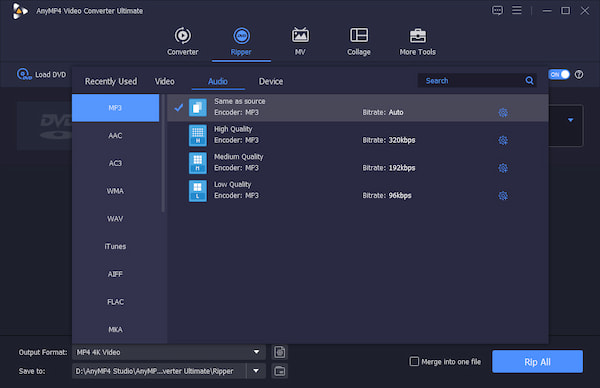
Task: Open settings gear for Medium Quality profile
Action: pyautogui.click(x=503, y=168)
